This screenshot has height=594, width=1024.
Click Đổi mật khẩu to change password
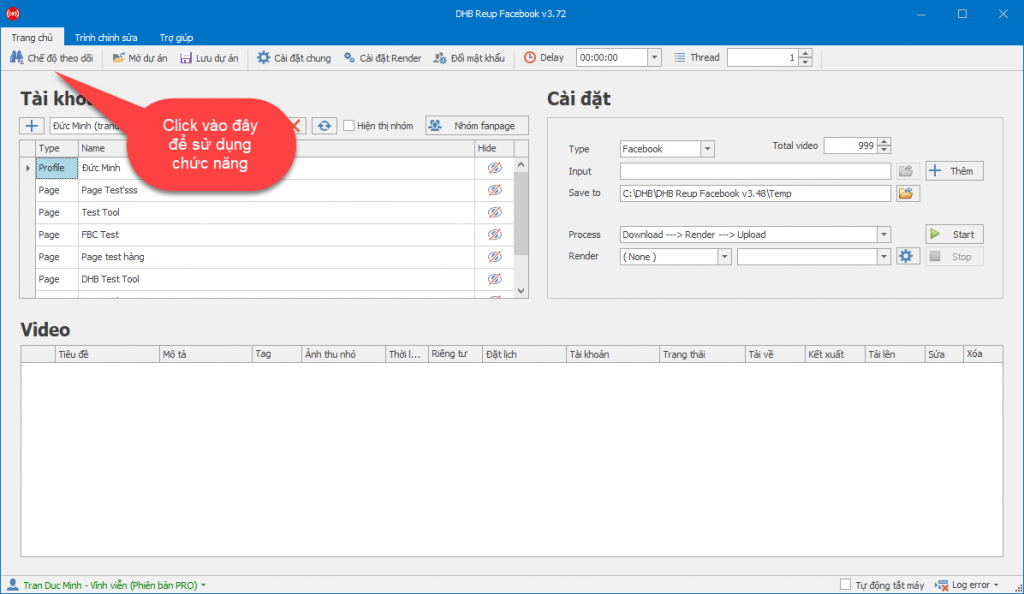click(469, 58)
